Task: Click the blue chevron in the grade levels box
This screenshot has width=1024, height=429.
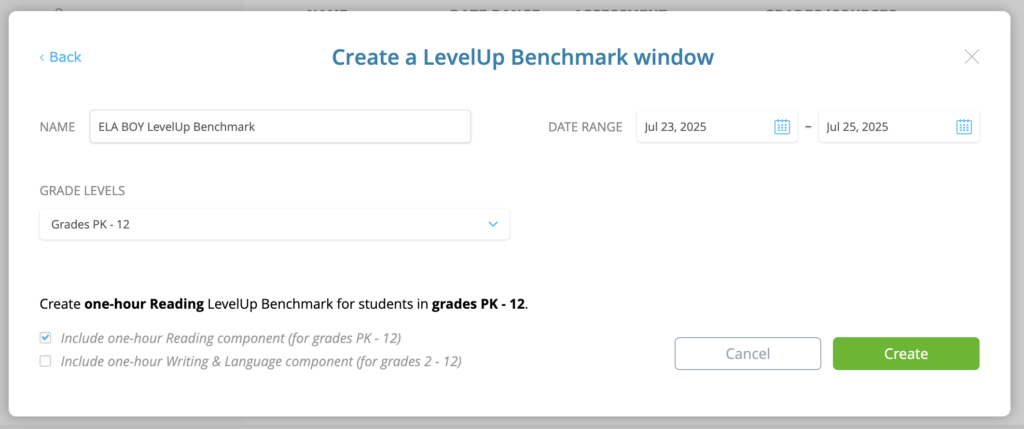Action: [x=493, y=225]
